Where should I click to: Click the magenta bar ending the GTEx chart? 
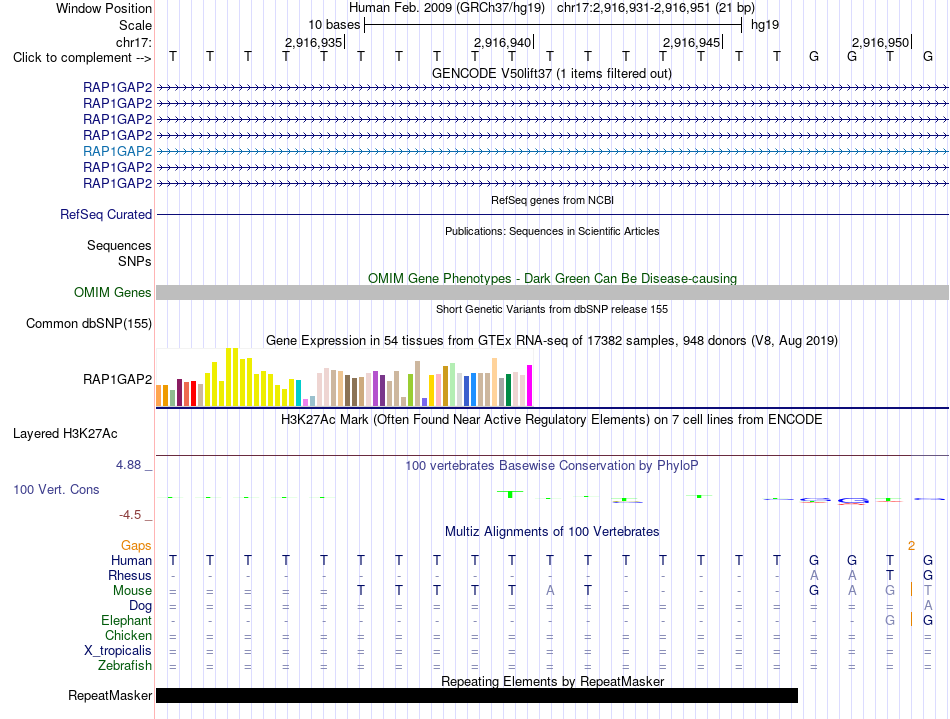530,385
